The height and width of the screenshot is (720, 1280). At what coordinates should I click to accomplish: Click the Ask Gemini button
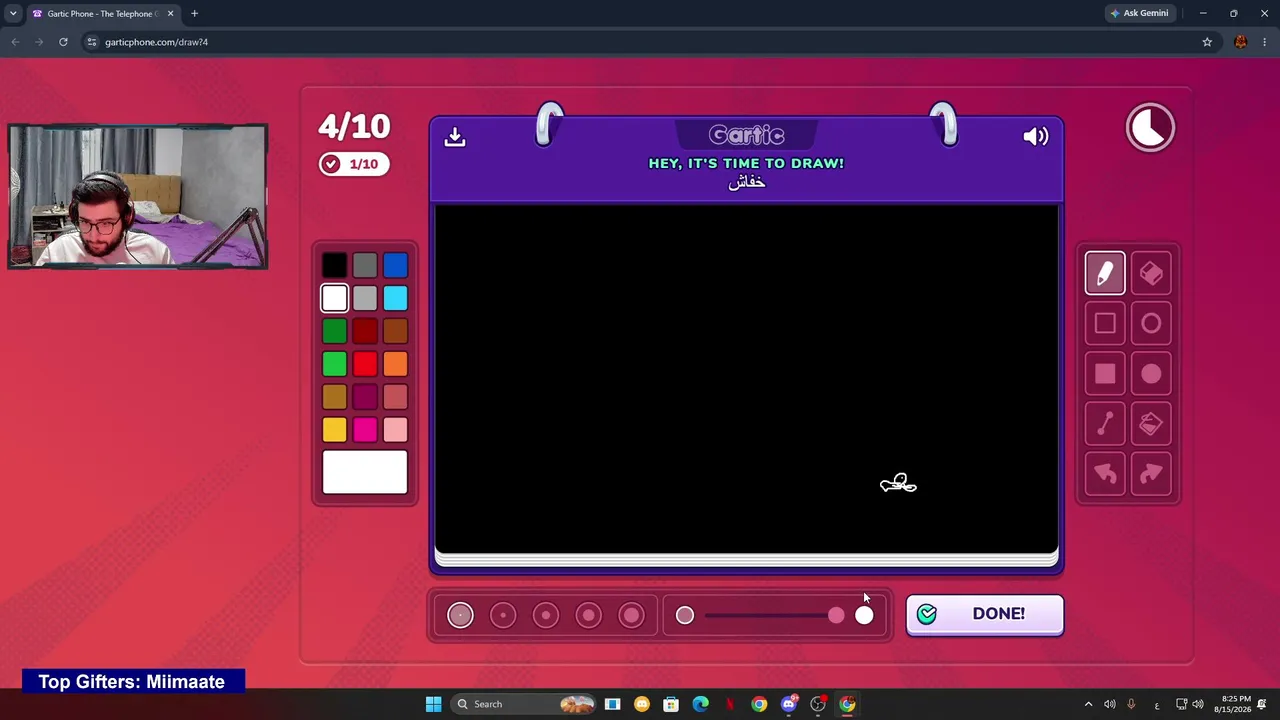point(1139,13)
